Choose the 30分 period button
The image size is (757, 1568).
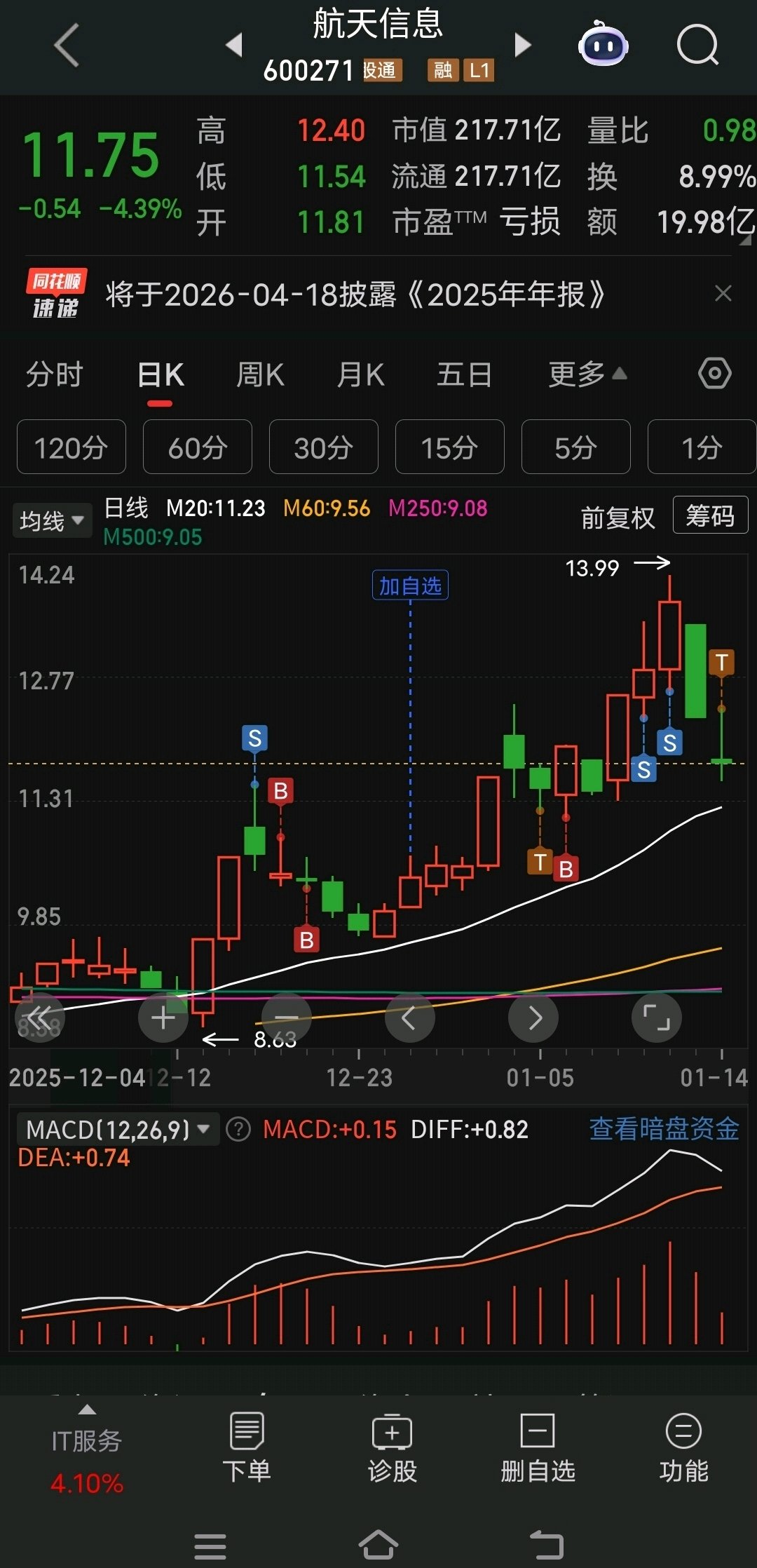[x=324, y=447]
